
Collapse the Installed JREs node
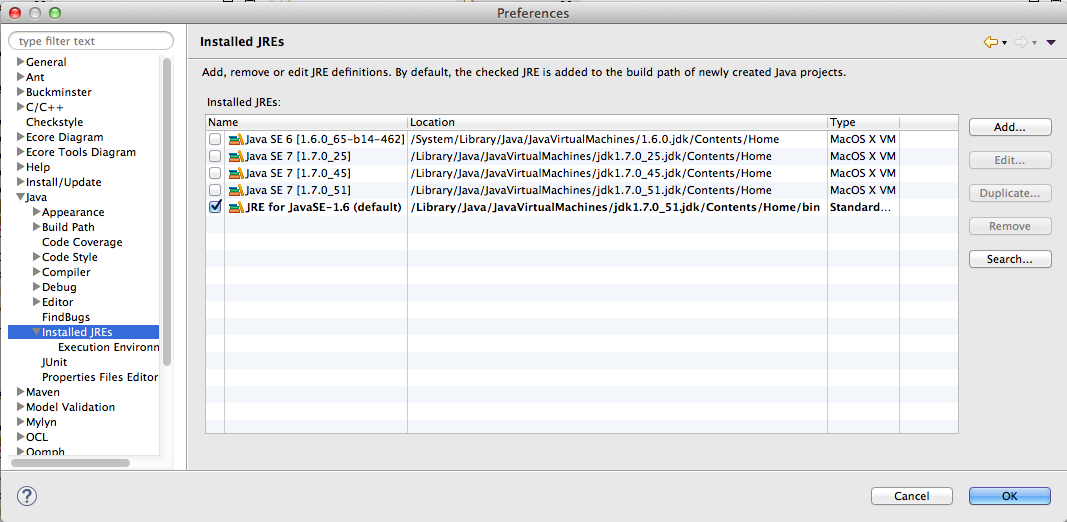coord(37,332)
